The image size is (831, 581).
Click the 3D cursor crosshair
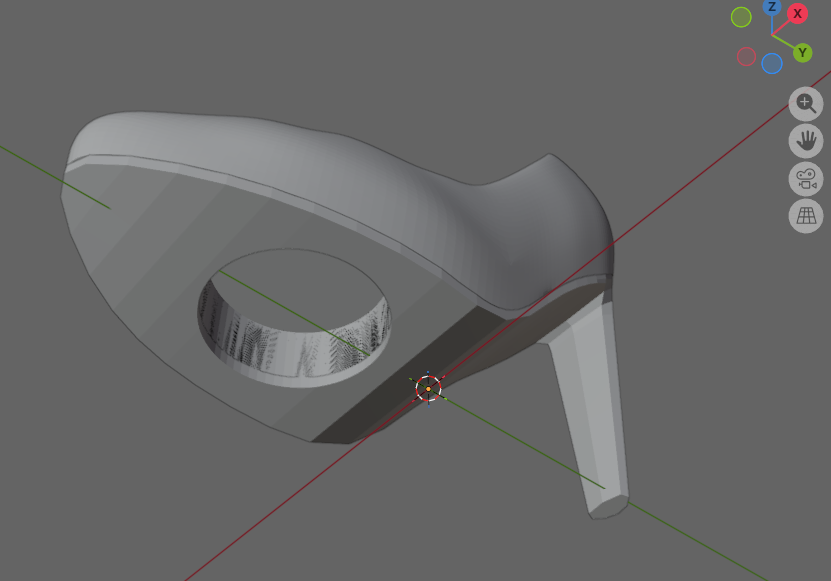click(428, 388)
